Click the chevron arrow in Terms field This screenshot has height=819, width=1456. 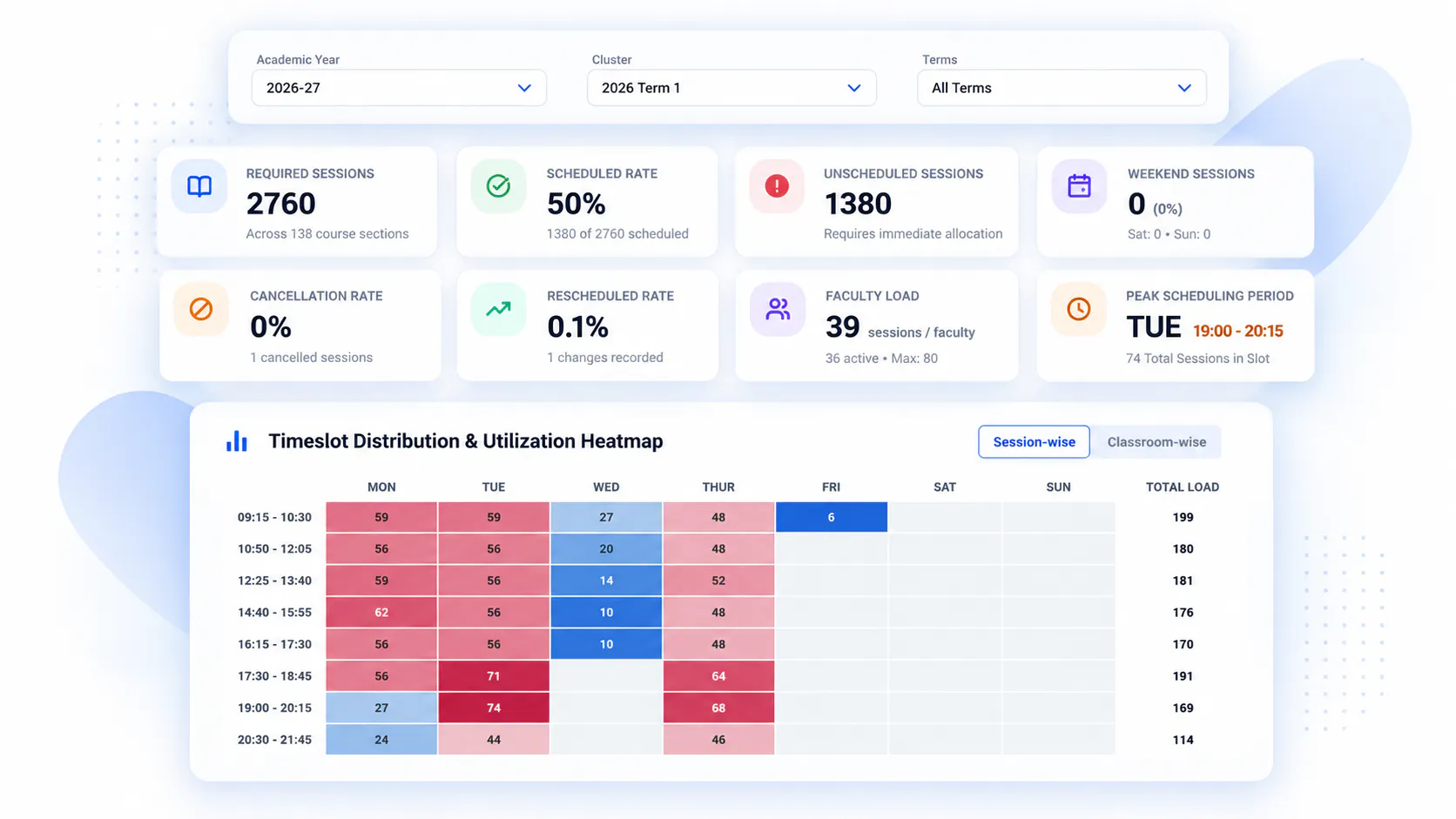[1184, 88]
